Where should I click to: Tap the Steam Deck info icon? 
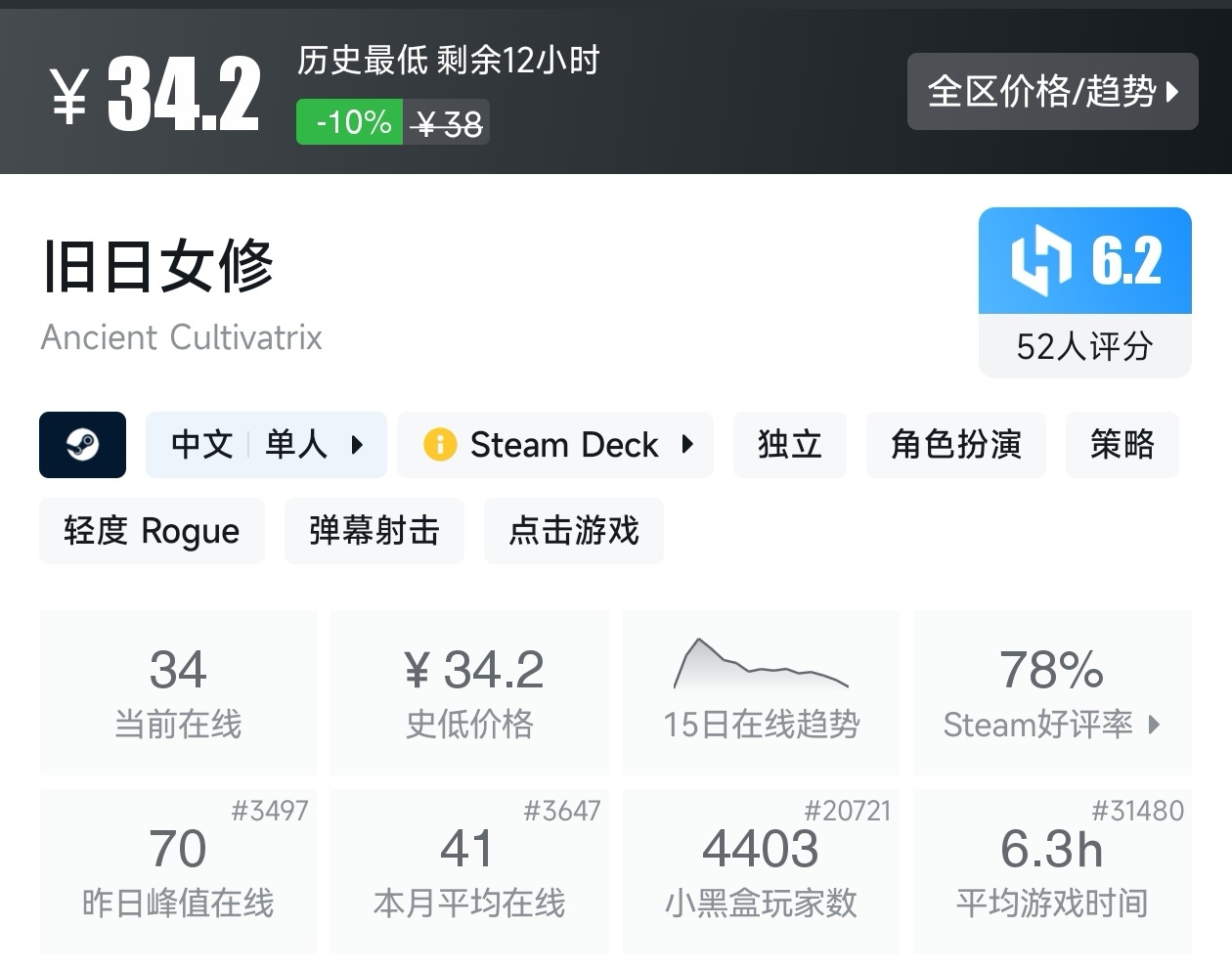[x=440, y=445]
